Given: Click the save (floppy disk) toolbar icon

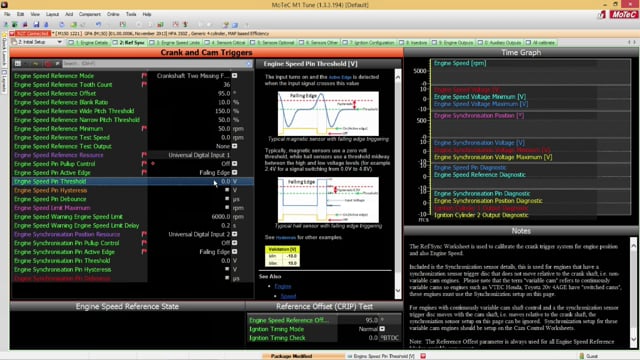Looking at the screenshot, I should tap(36, 24).
